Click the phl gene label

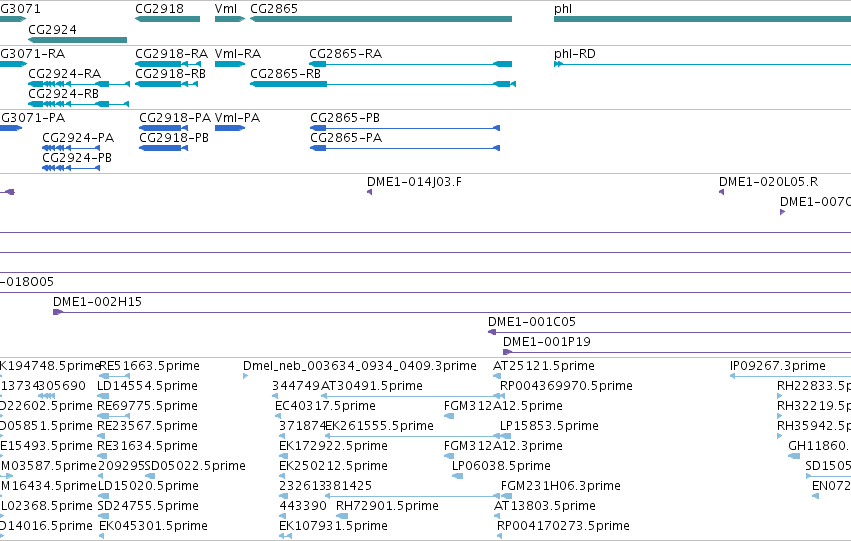pyautogui.click(x=563, y=9)
